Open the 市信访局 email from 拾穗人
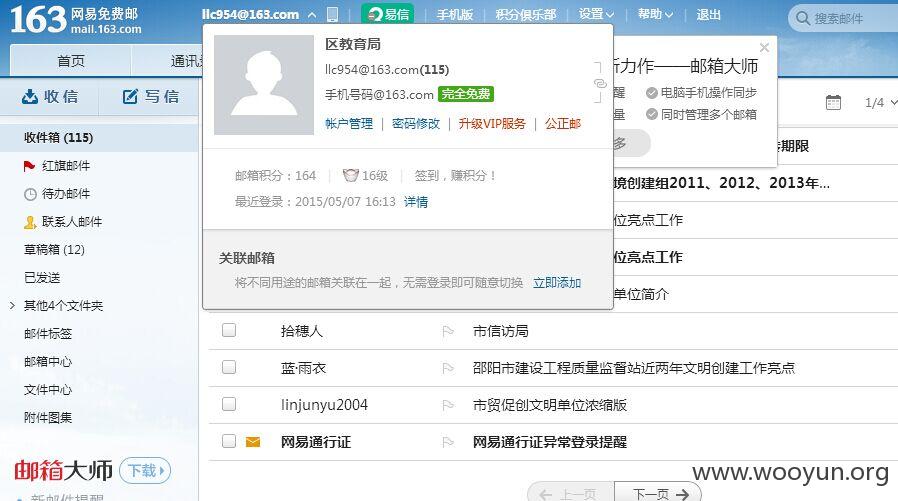This screenshot has height=501, width=898. click(501, 331)
